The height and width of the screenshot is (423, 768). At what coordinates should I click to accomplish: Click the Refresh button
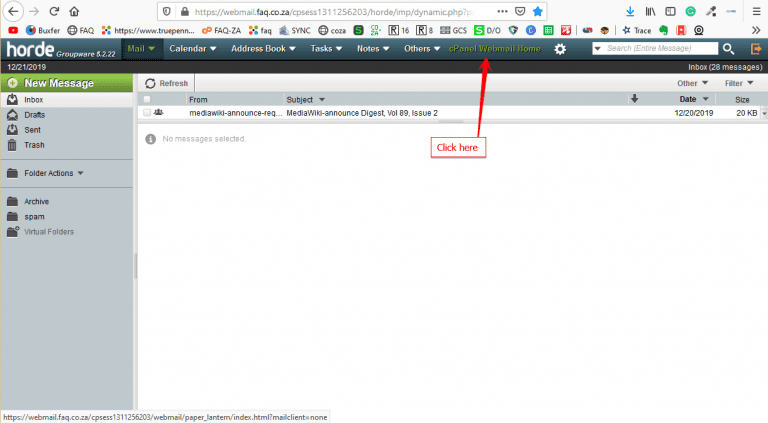click(x=167, y=83)
